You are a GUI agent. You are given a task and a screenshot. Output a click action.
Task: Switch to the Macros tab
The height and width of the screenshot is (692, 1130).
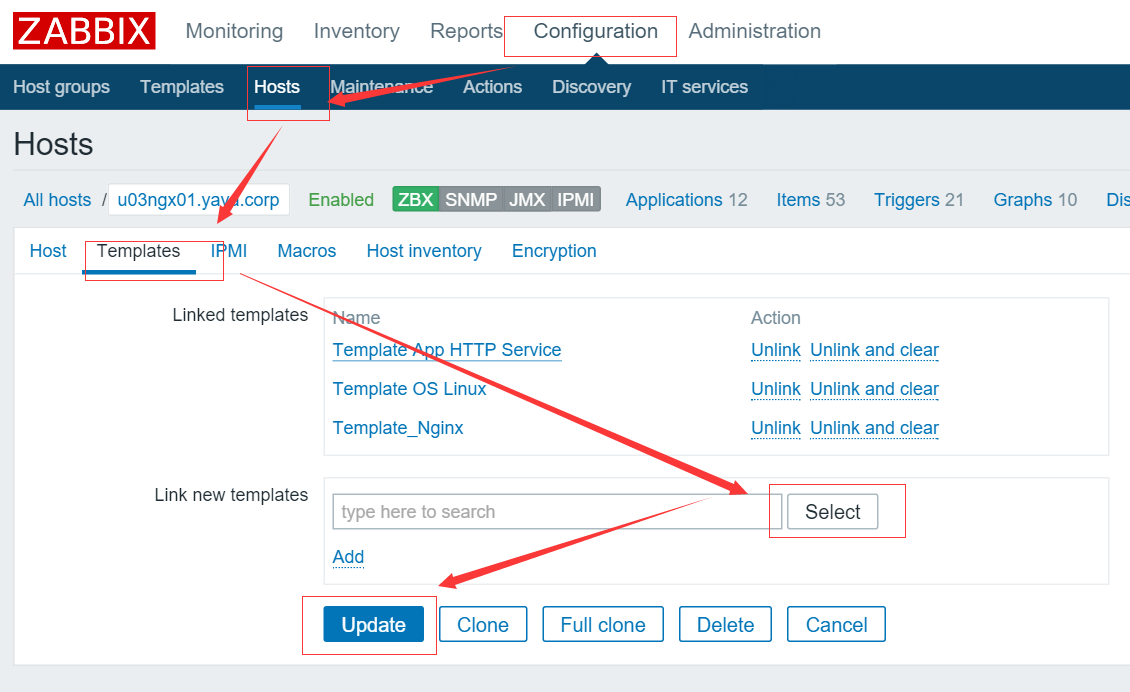tap(306, 251)
